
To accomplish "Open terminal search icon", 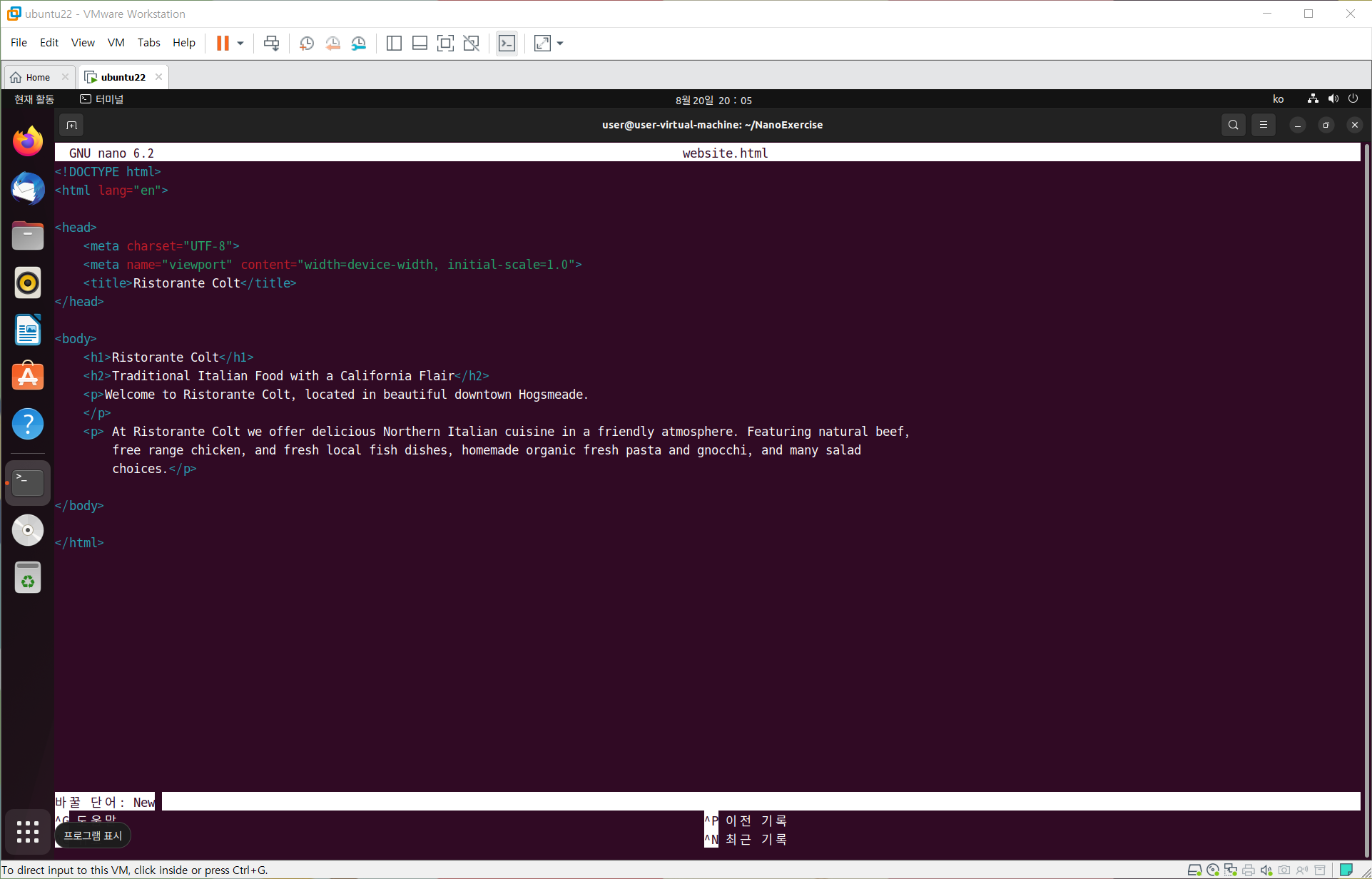I will pos(1233,125).
